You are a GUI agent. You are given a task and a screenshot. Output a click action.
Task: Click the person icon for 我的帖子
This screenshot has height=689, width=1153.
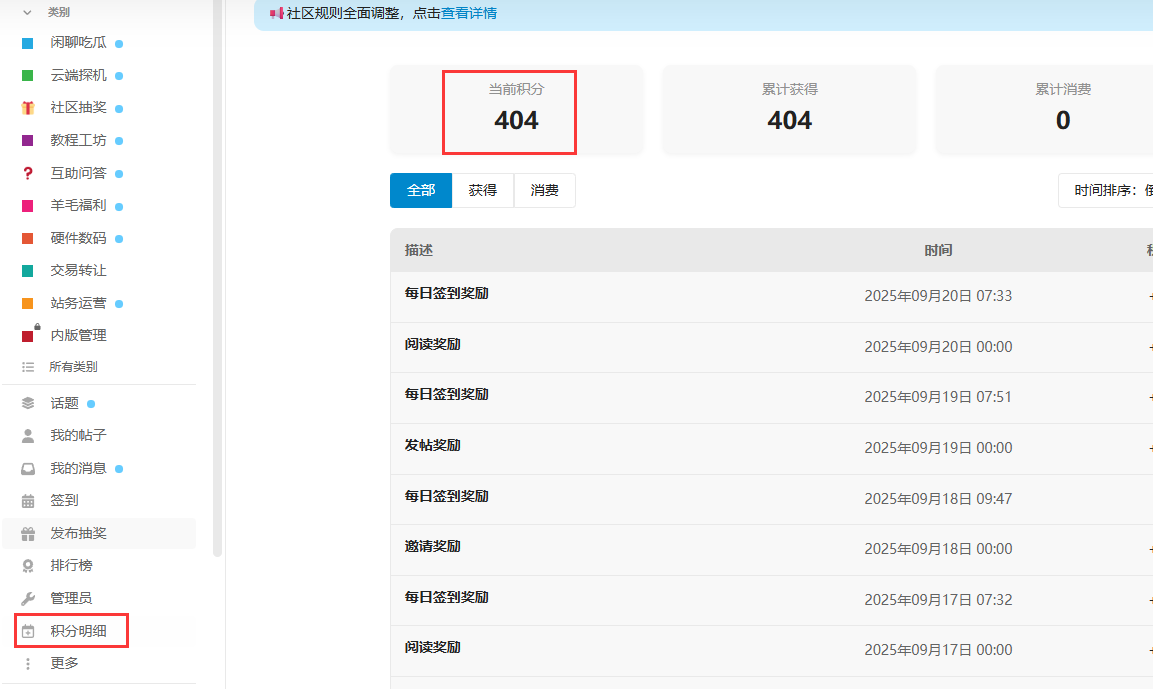(28, 436)
